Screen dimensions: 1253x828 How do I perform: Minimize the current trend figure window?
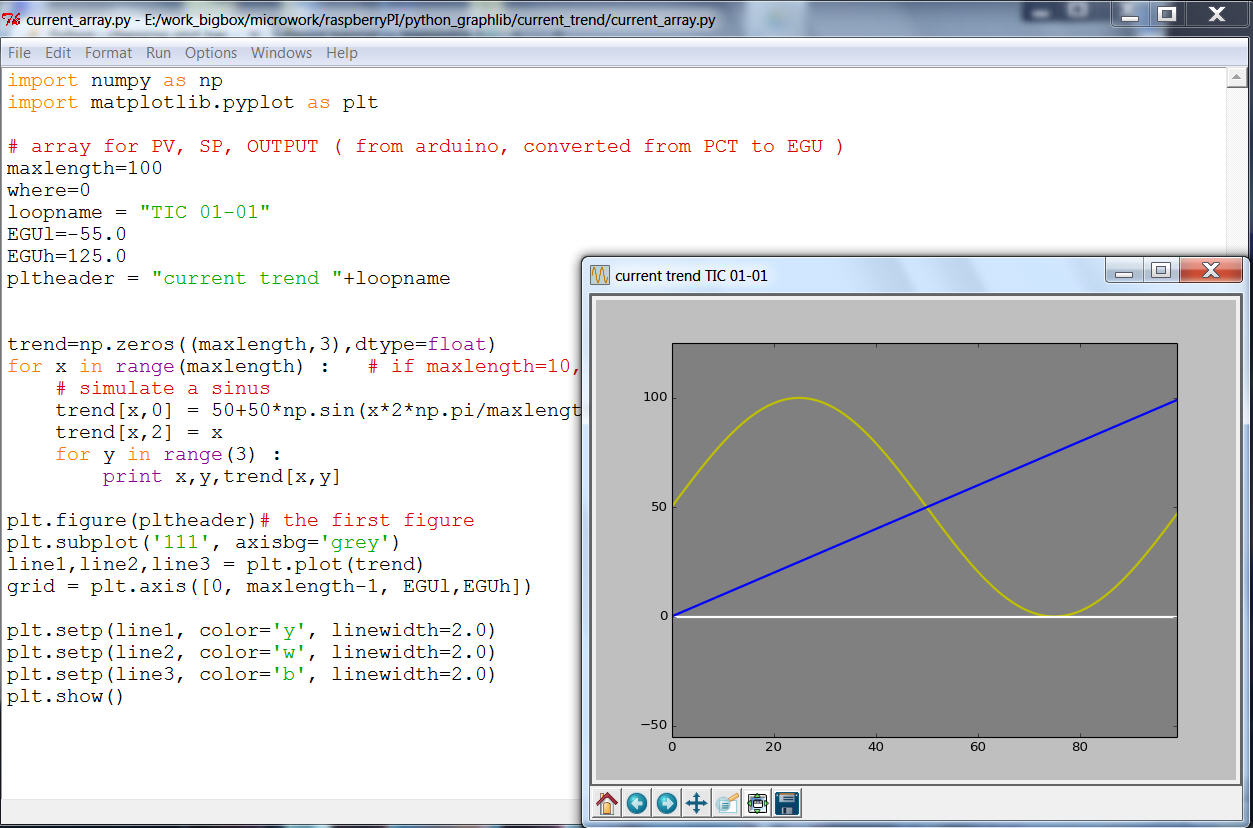click(1124, 270)
